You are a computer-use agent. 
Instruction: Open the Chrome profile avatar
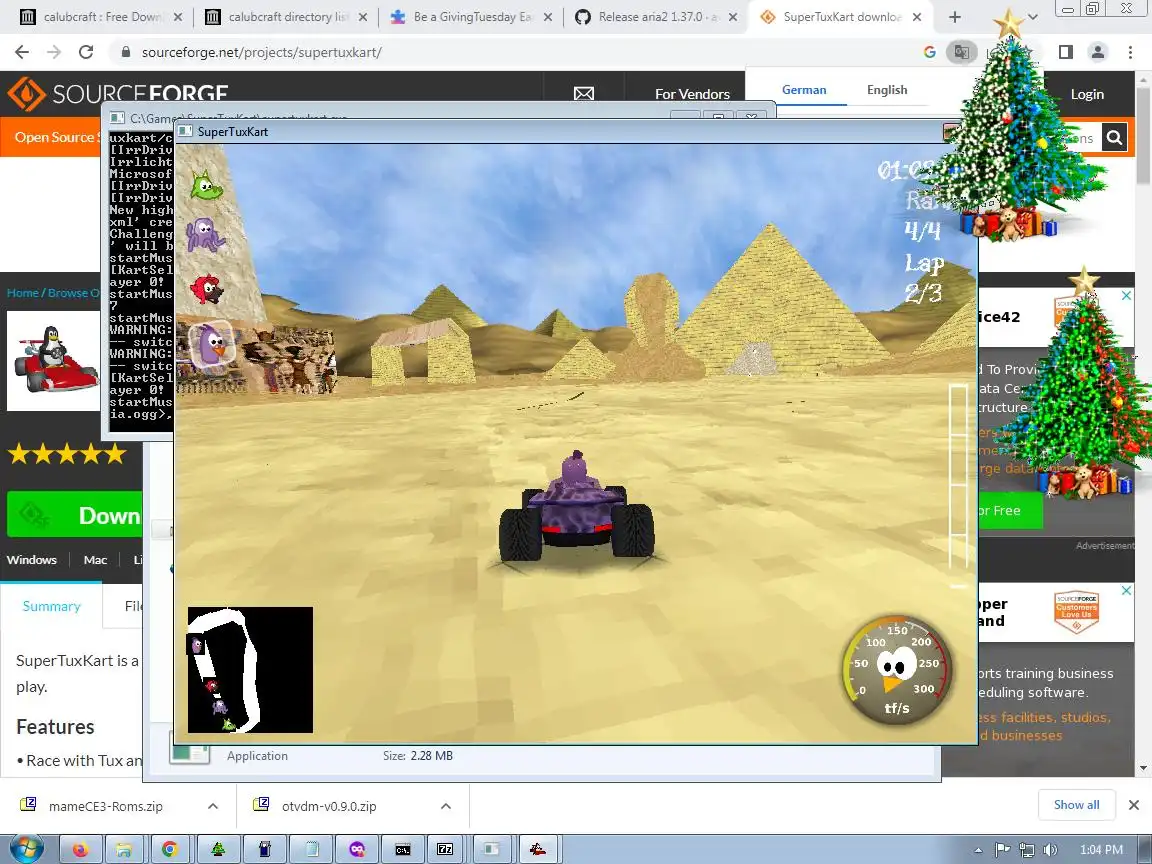tap(1098, 51)
